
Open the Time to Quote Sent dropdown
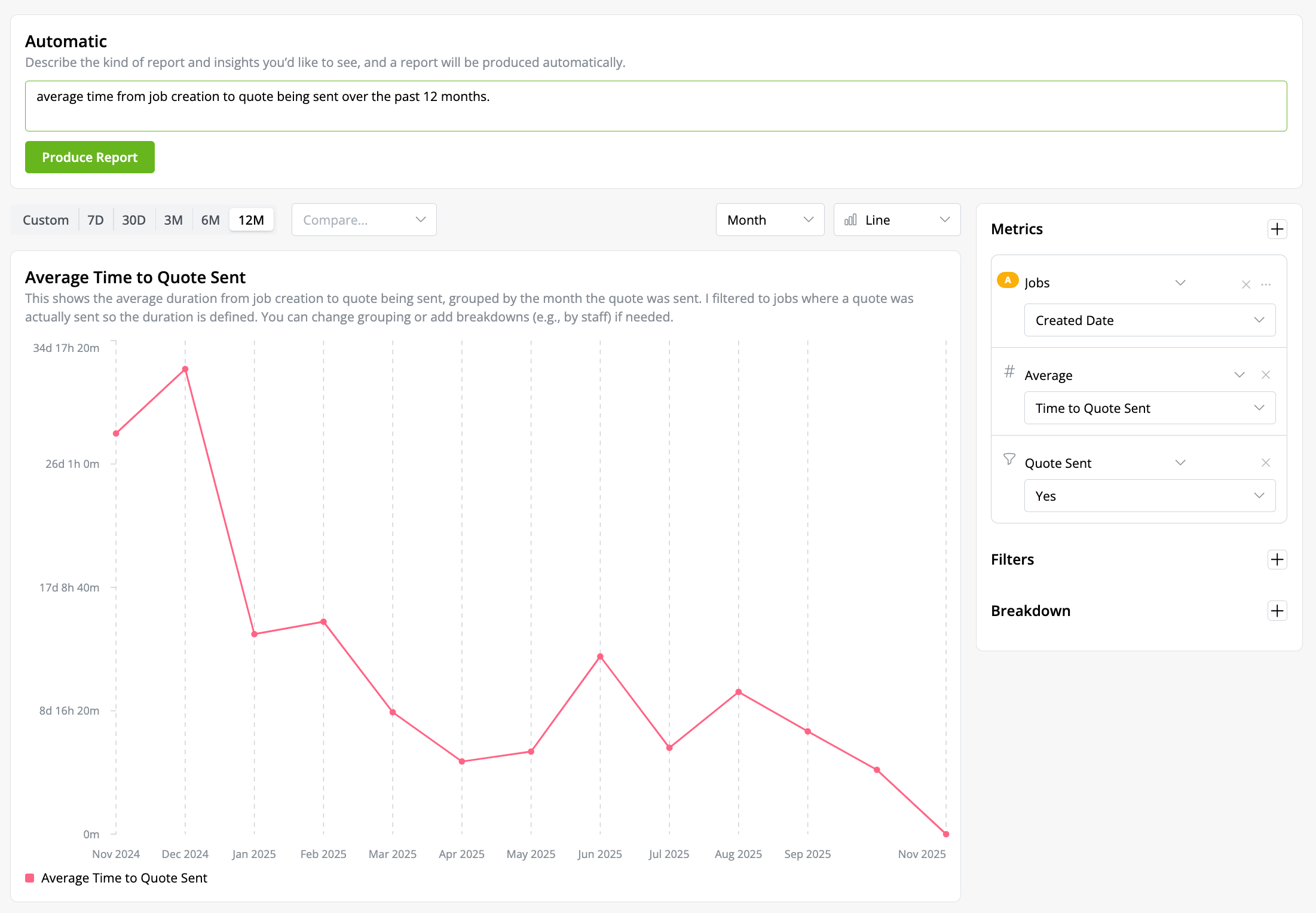1149,408
